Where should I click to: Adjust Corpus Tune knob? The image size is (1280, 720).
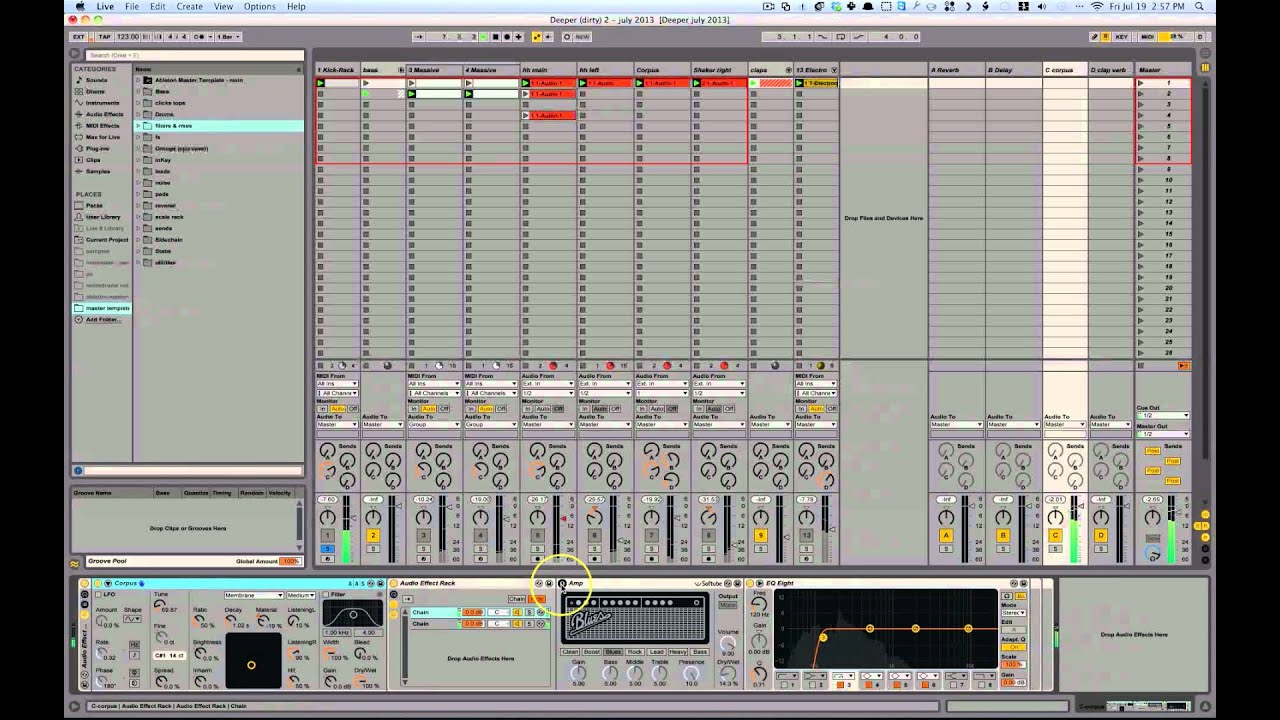[x=159, y=605]
